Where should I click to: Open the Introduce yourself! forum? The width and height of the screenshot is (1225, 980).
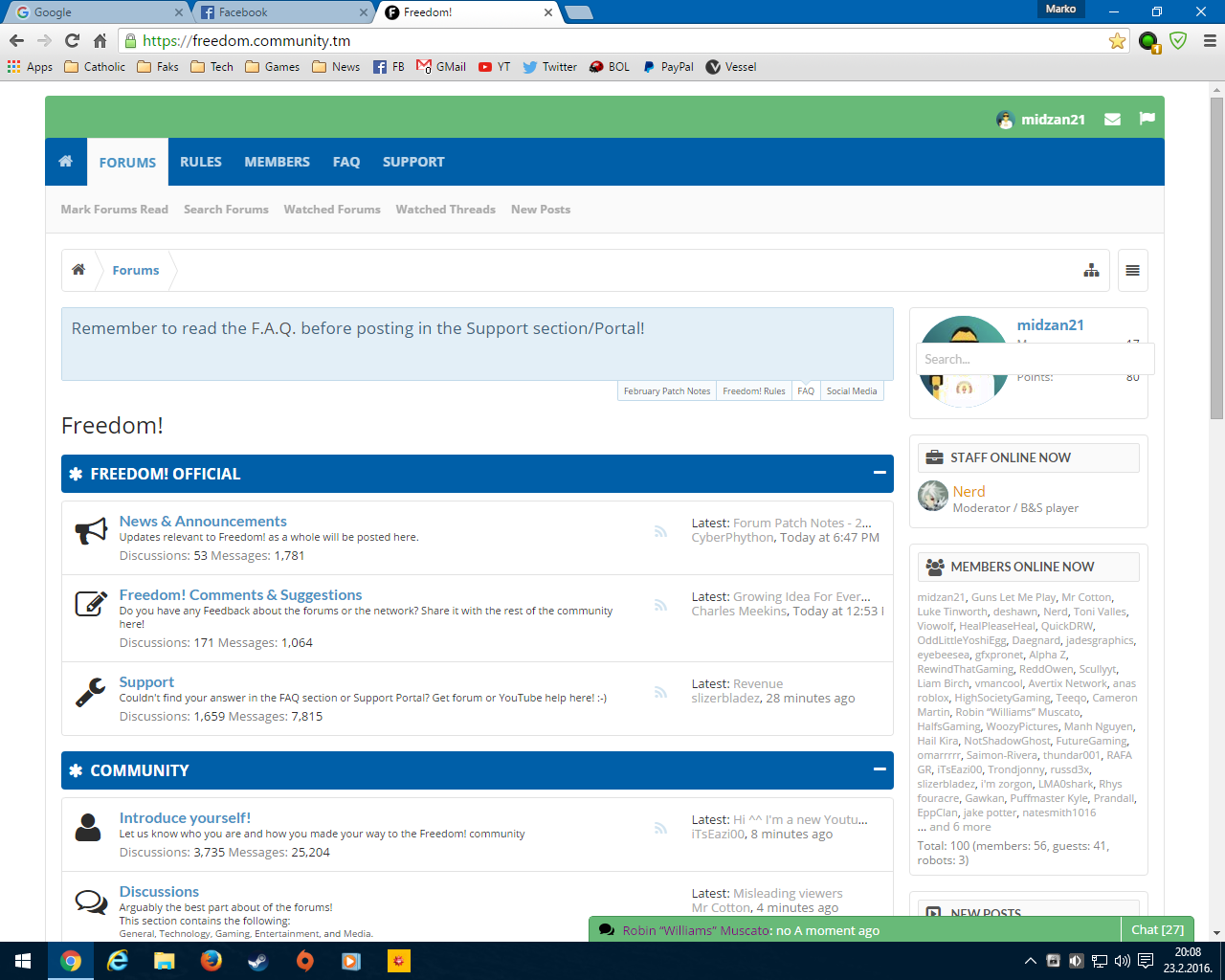[x=185, y=818]
